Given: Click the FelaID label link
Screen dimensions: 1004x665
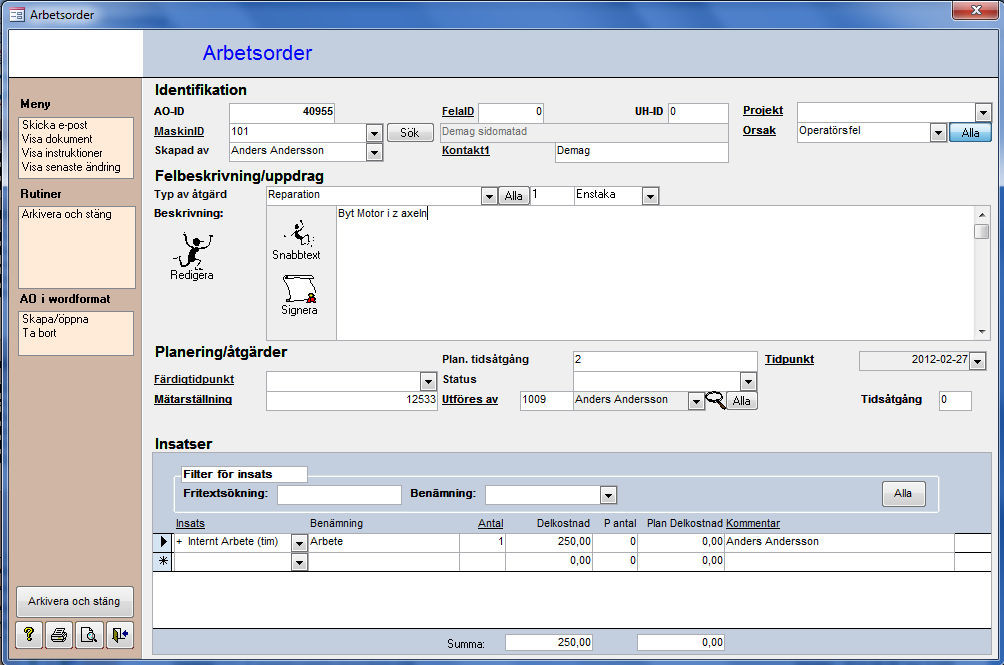Looking at the screenshot, I should [x=458, y=111].
